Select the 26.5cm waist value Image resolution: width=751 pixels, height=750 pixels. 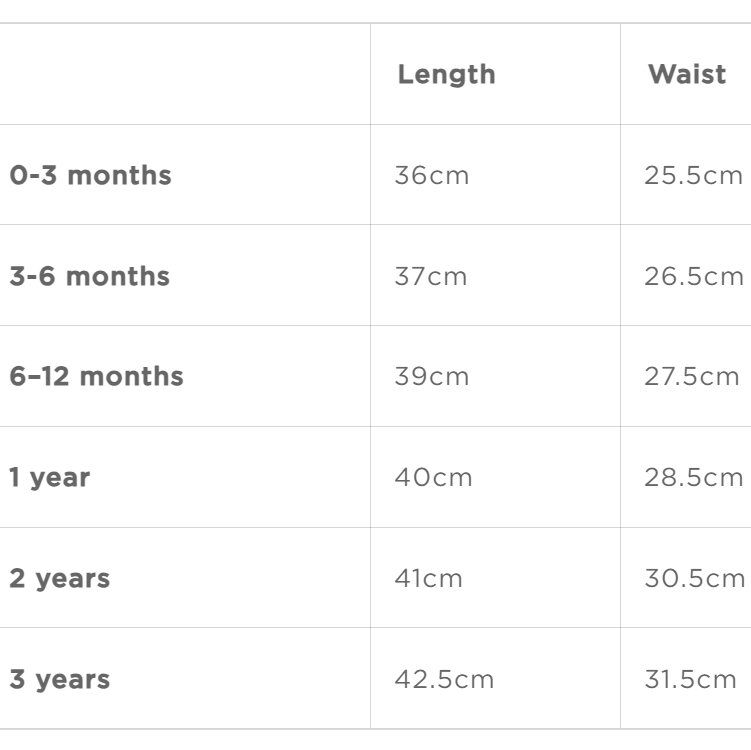(694, 276)
